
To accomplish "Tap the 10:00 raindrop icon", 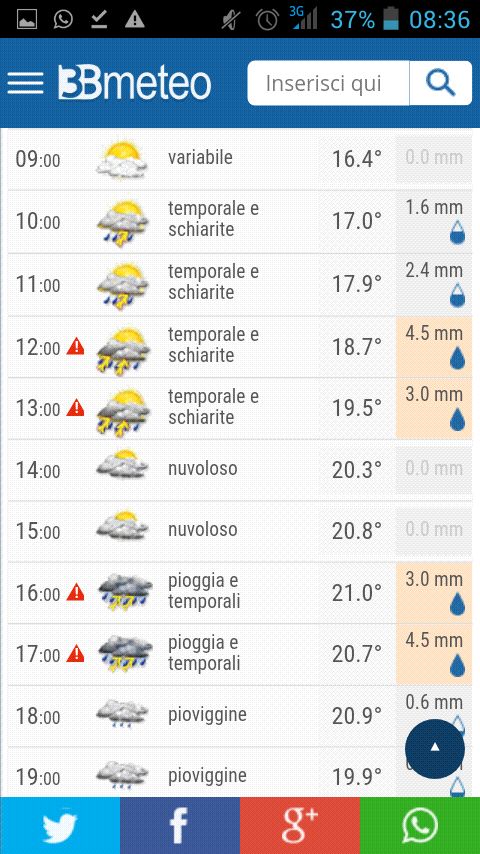I will [457, 233].
